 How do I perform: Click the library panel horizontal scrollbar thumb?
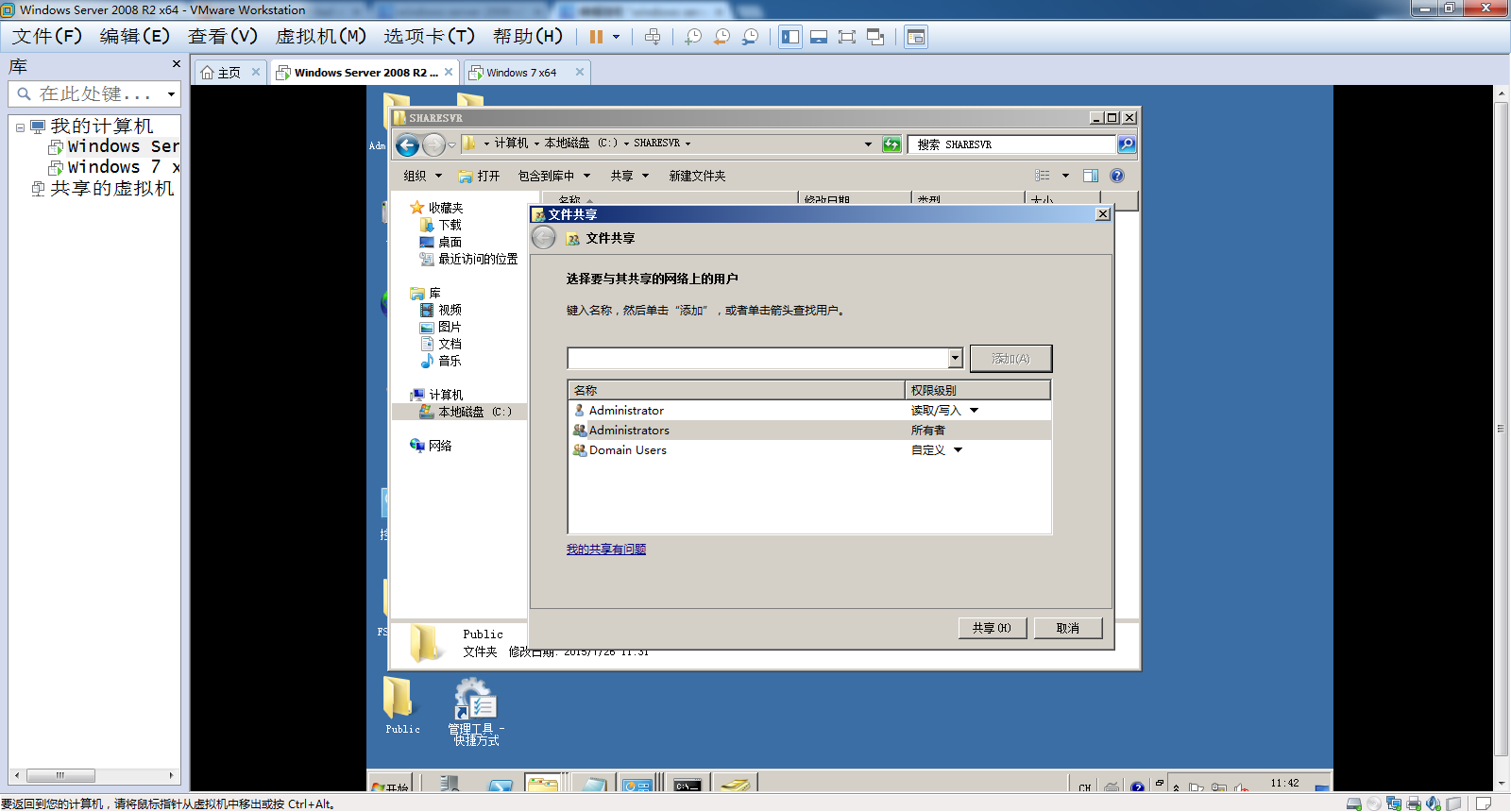click(x=60, y=775)
